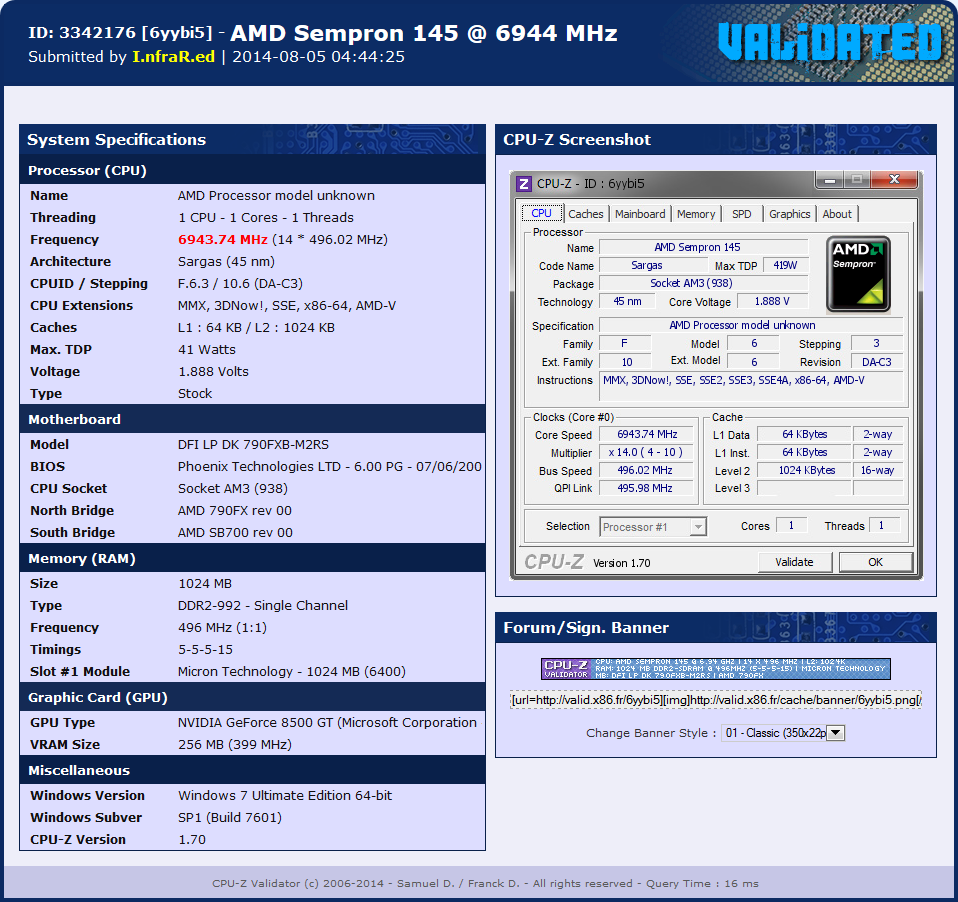Minimize the CPU-Z window
958x902 pixels.
[830, 180]
